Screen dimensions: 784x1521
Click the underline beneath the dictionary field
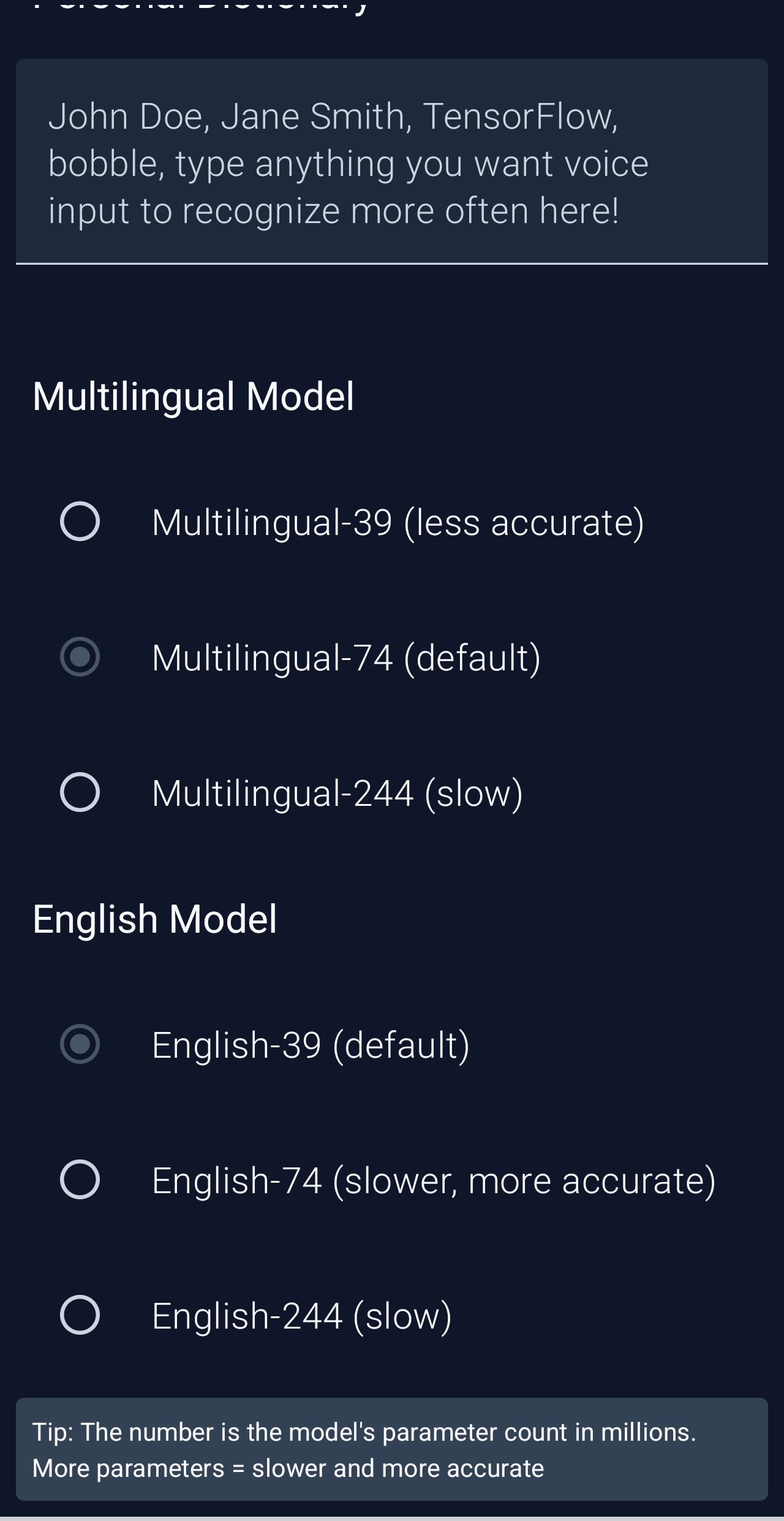(392, 264)
